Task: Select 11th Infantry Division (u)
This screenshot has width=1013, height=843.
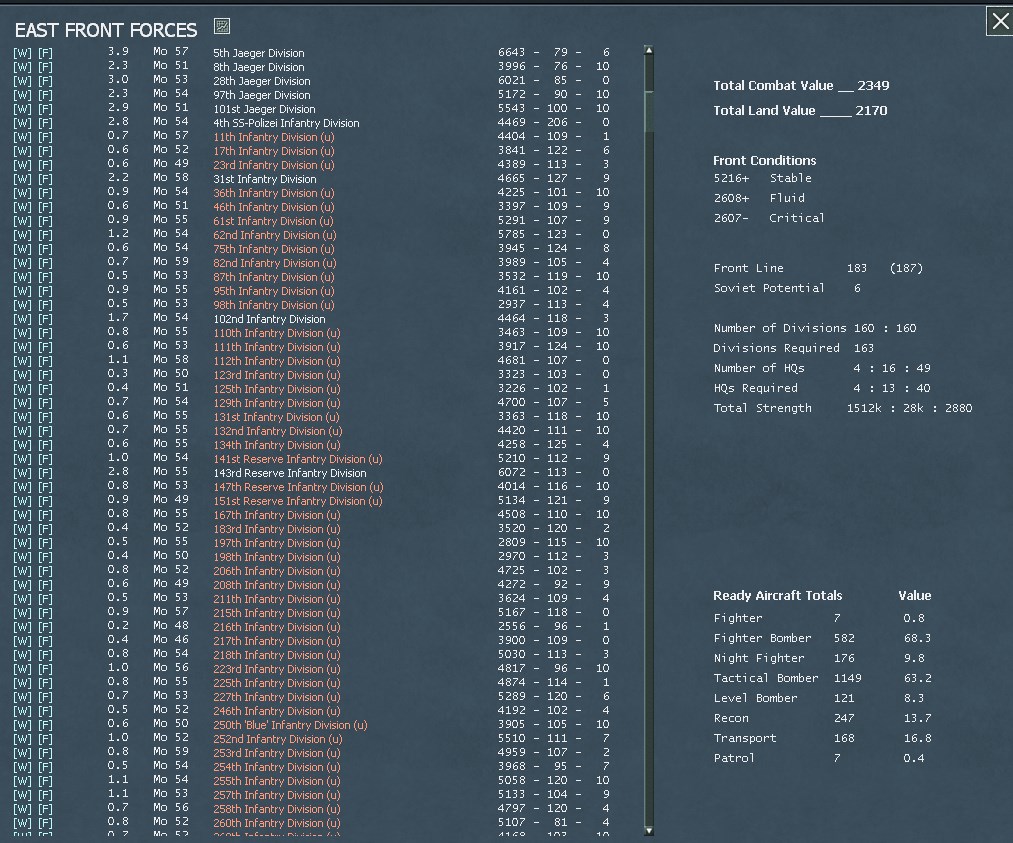Action: (274, 137)
